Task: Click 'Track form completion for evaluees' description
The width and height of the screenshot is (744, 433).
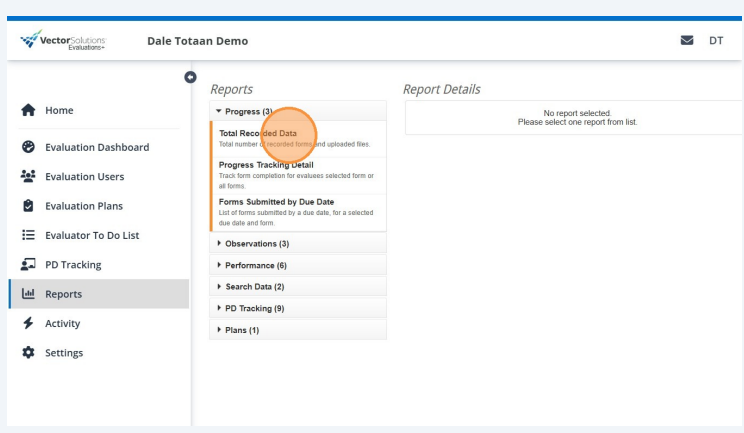Action: tap(296, 181)
